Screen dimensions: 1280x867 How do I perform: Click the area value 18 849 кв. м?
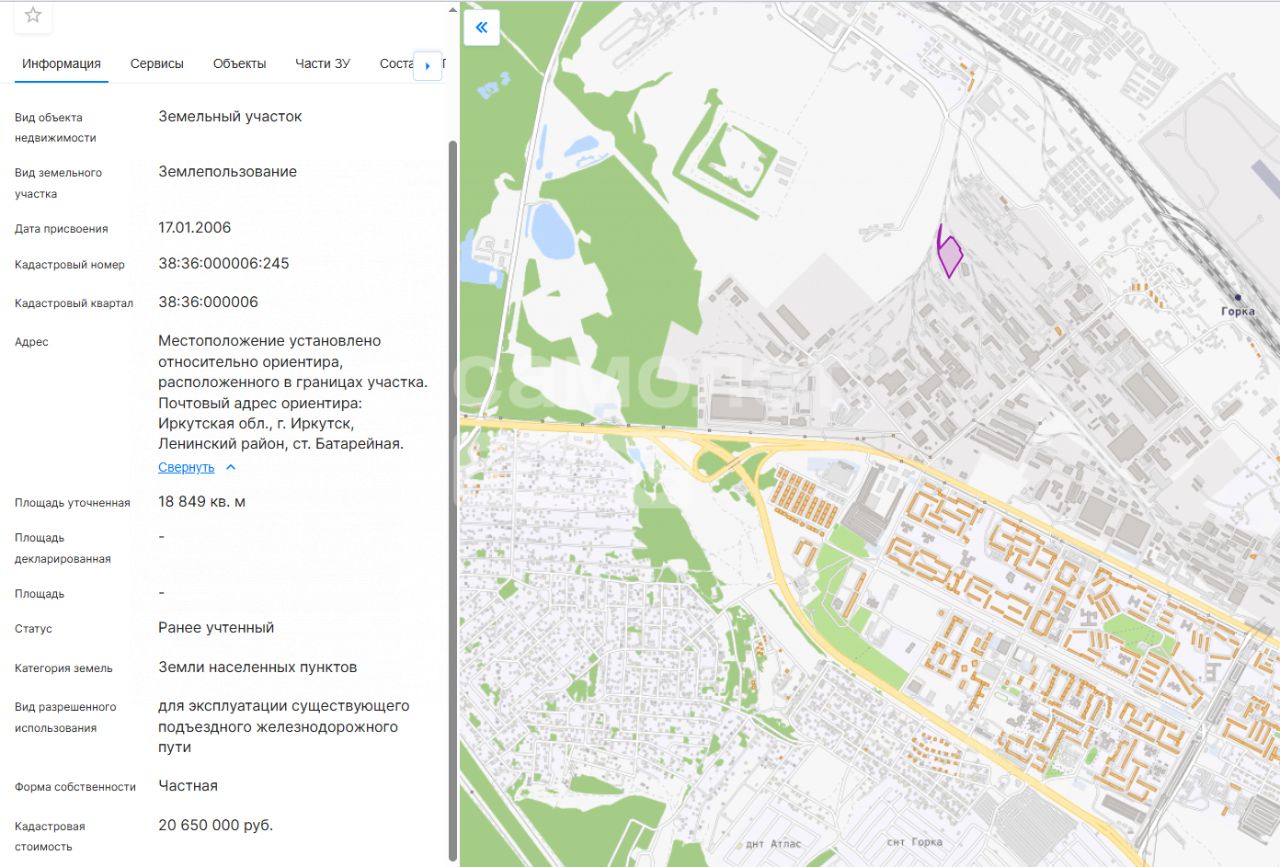click(202, 502)
